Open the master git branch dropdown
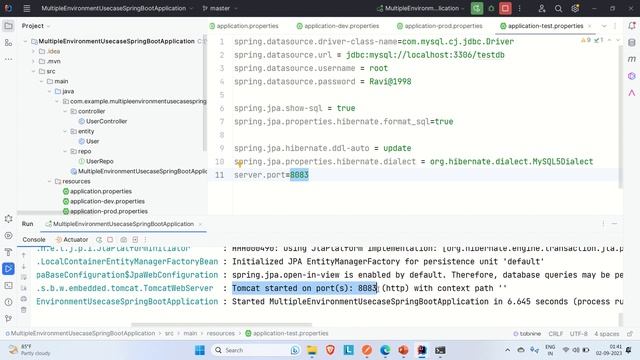640x360 pixels. (x=220, y=8)
